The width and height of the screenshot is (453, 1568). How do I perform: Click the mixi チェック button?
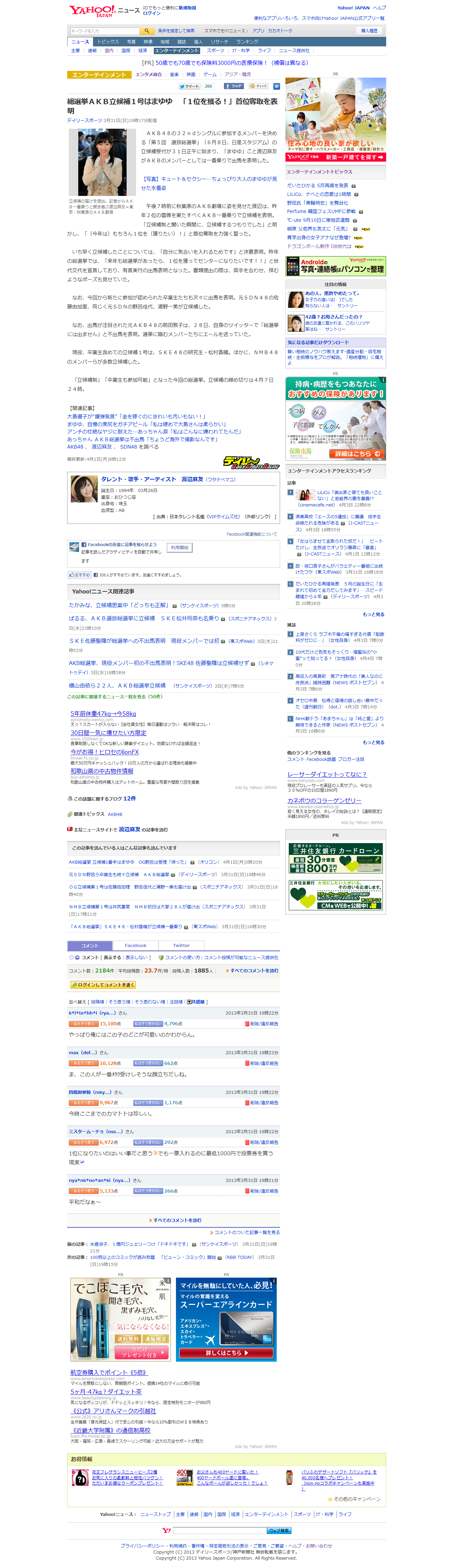point(259,86)
